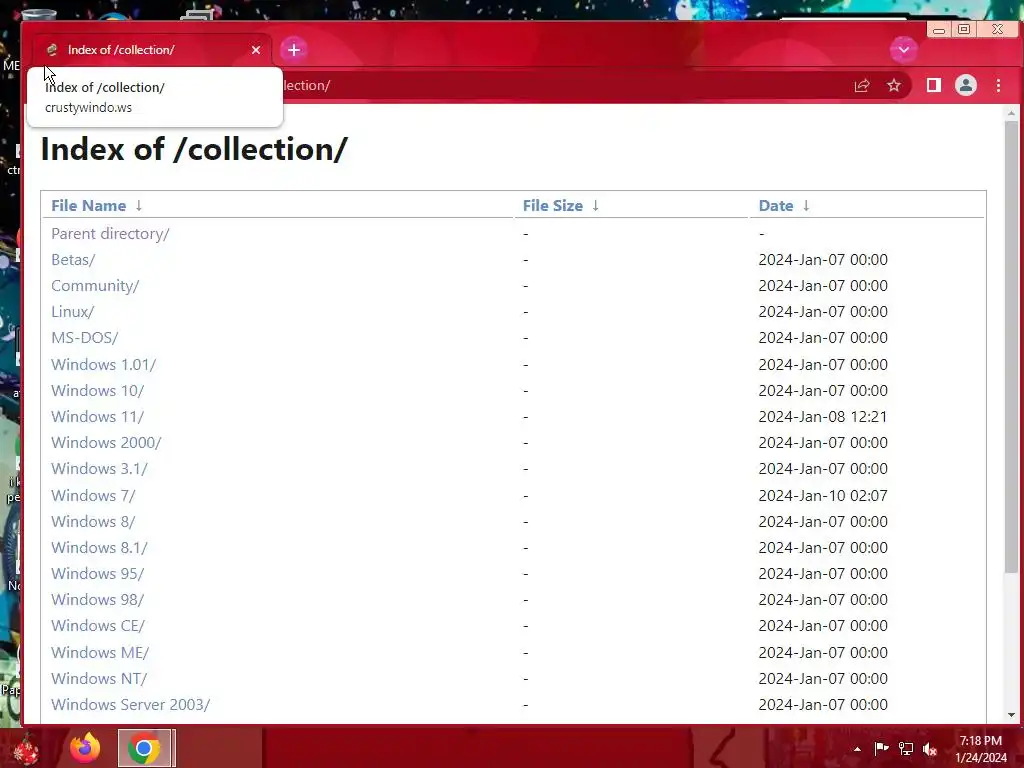Image resolution: width=1024 pixels, height=768 pixels.
Task: Open the Windows 8/ folder
Action: click(93, 522)
